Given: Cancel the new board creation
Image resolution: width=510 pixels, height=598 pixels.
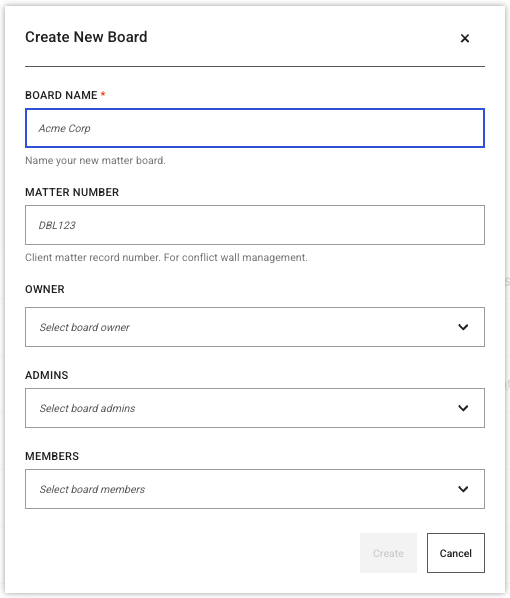Looking at the screenshot, I should [456, 553].
